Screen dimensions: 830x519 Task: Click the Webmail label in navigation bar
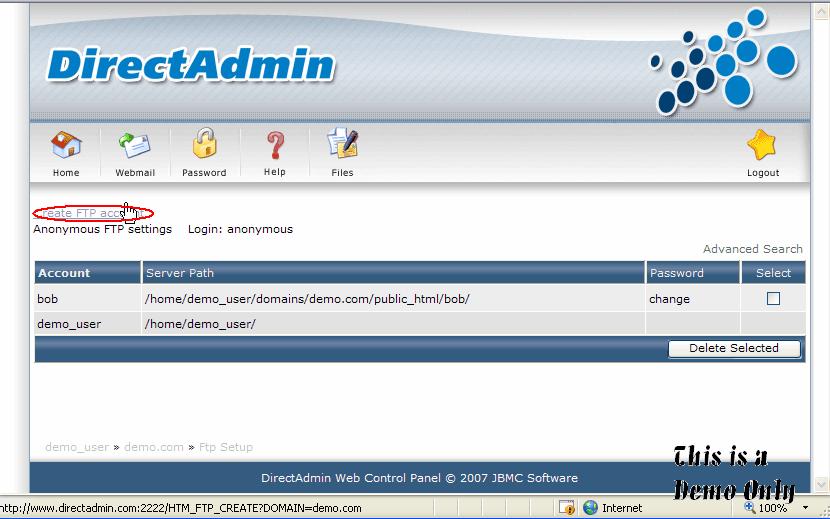pos(135,173)
